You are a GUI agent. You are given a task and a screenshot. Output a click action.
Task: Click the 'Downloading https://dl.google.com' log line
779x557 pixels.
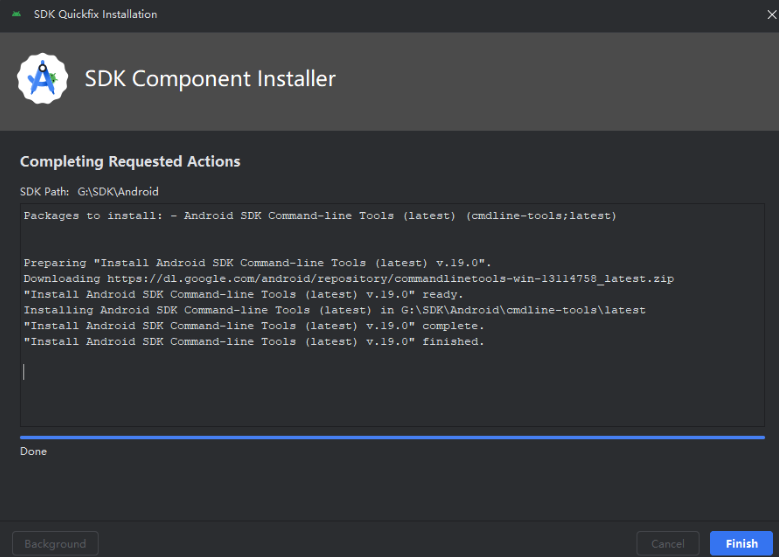(348, 278)
